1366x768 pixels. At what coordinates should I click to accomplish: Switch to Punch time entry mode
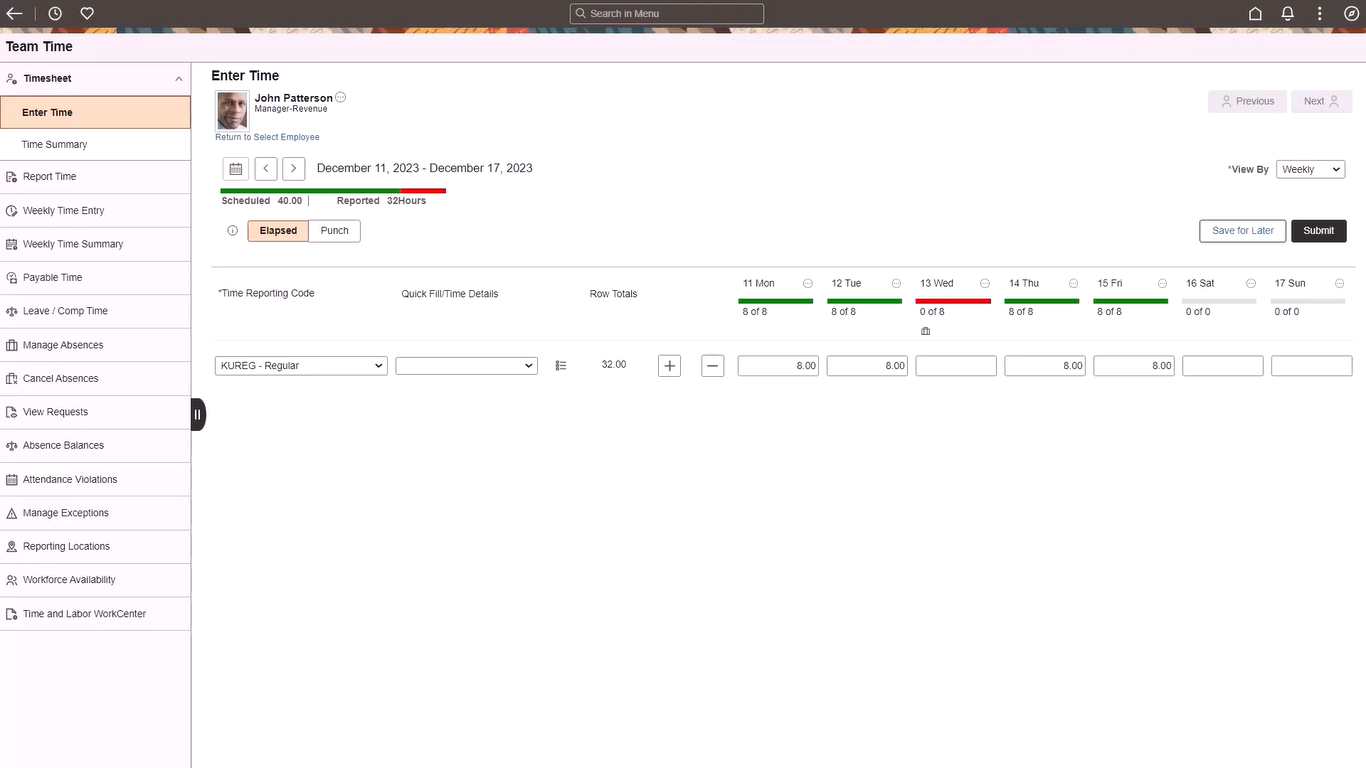[334, 231]
